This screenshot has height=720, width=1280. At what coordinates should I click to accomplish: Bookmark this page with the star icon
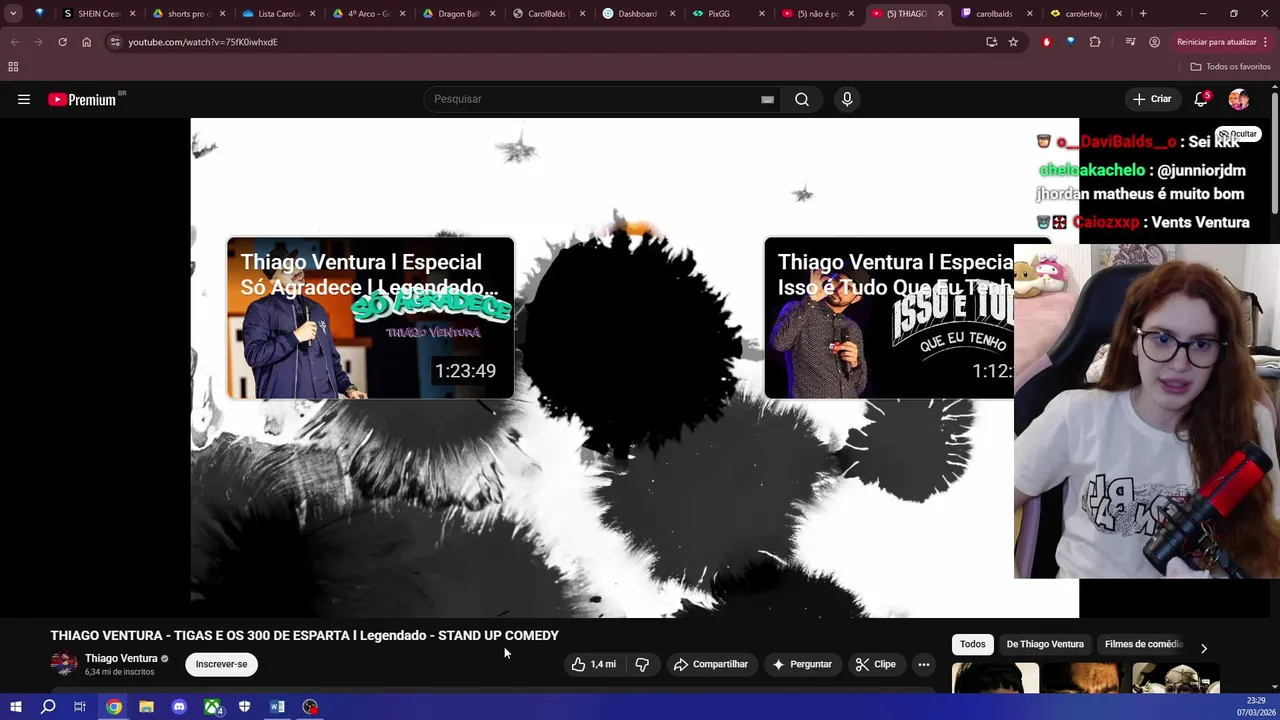1013,42
